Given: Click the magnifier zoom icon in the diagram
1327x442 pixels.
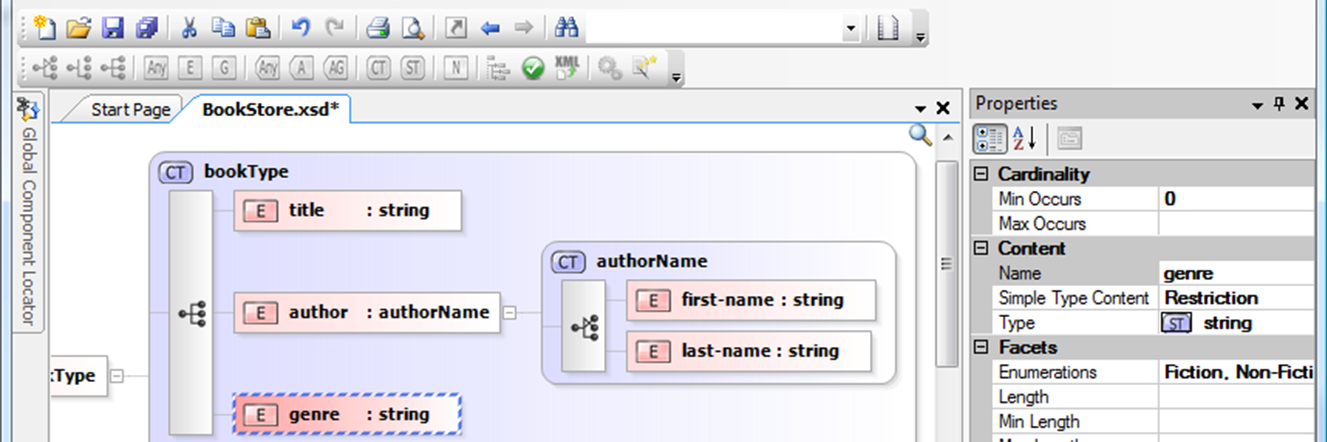Looking at the screenshot, I should (x=920, y=136).
